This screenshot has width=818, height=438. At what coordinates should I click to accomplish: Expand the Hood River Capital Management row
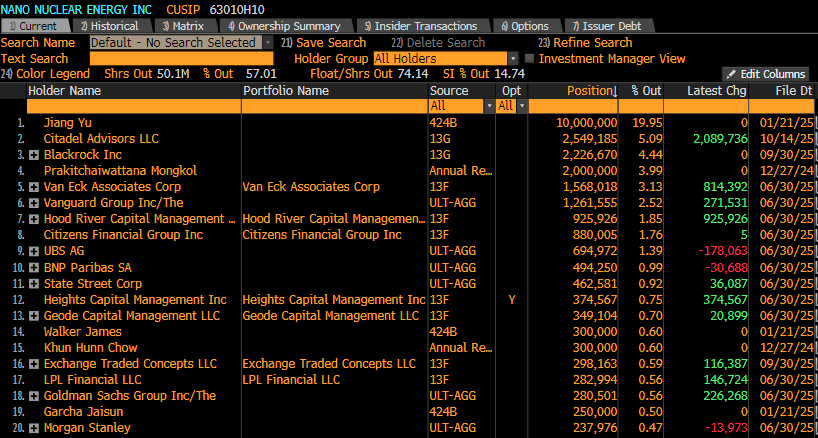(34, 219)
